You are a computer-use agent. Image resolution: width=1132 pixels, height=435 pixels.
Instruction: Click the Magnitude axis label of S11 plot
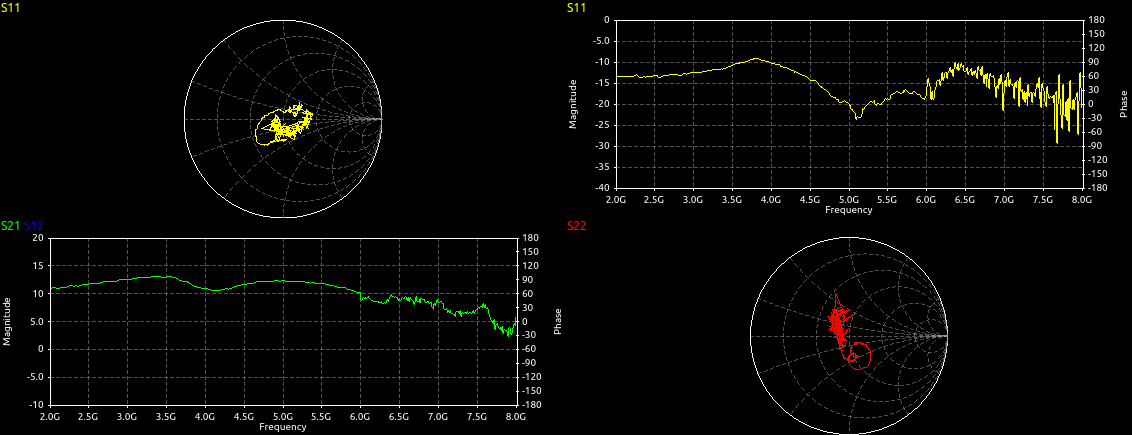pyautogui.click(x=574, y=105)
